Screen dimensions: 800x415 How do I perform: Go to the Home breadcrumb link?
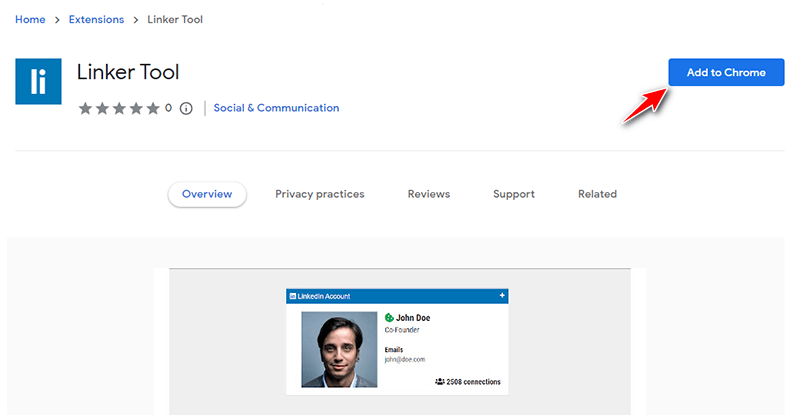click(x=30, y=19)
